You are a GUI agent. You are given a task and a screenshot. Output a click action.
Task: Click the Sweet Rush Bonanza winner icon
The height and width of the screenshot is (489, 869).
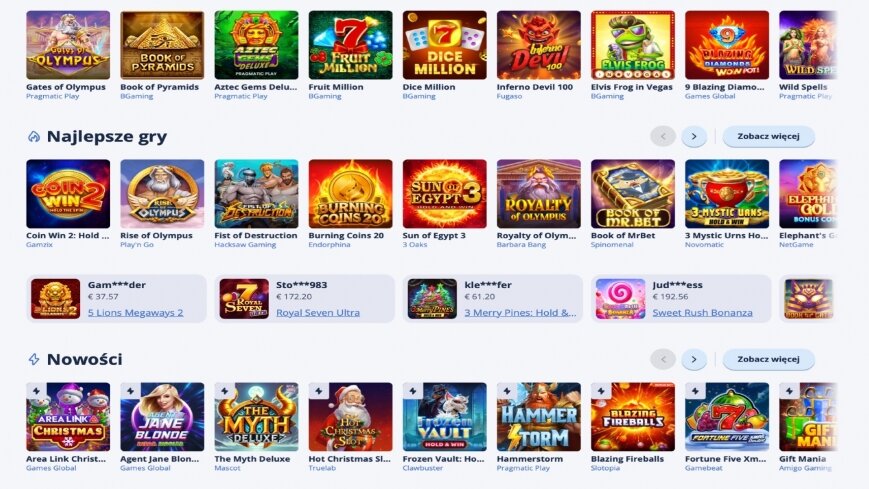pyautogui.click(x=620, y=299)
